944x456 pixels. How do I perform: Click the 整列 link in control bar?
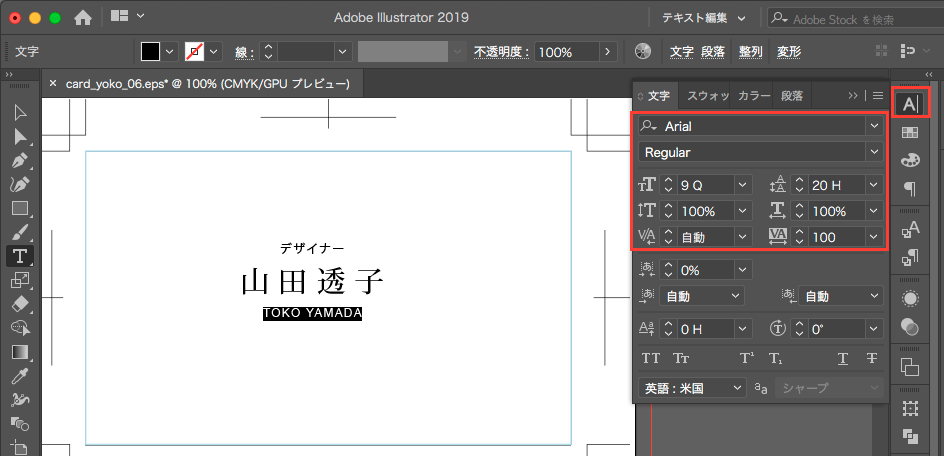(750, 51)
